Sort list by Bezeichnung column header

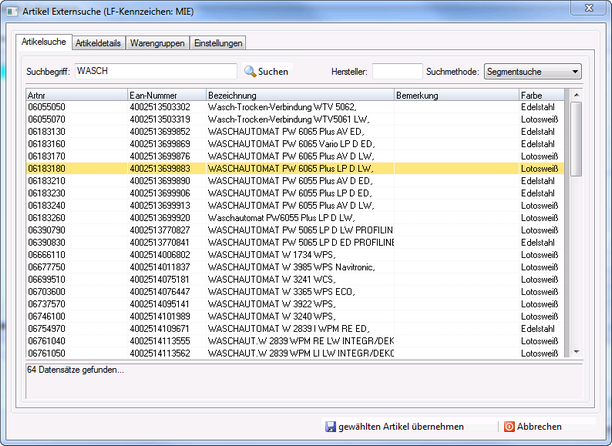298,94
